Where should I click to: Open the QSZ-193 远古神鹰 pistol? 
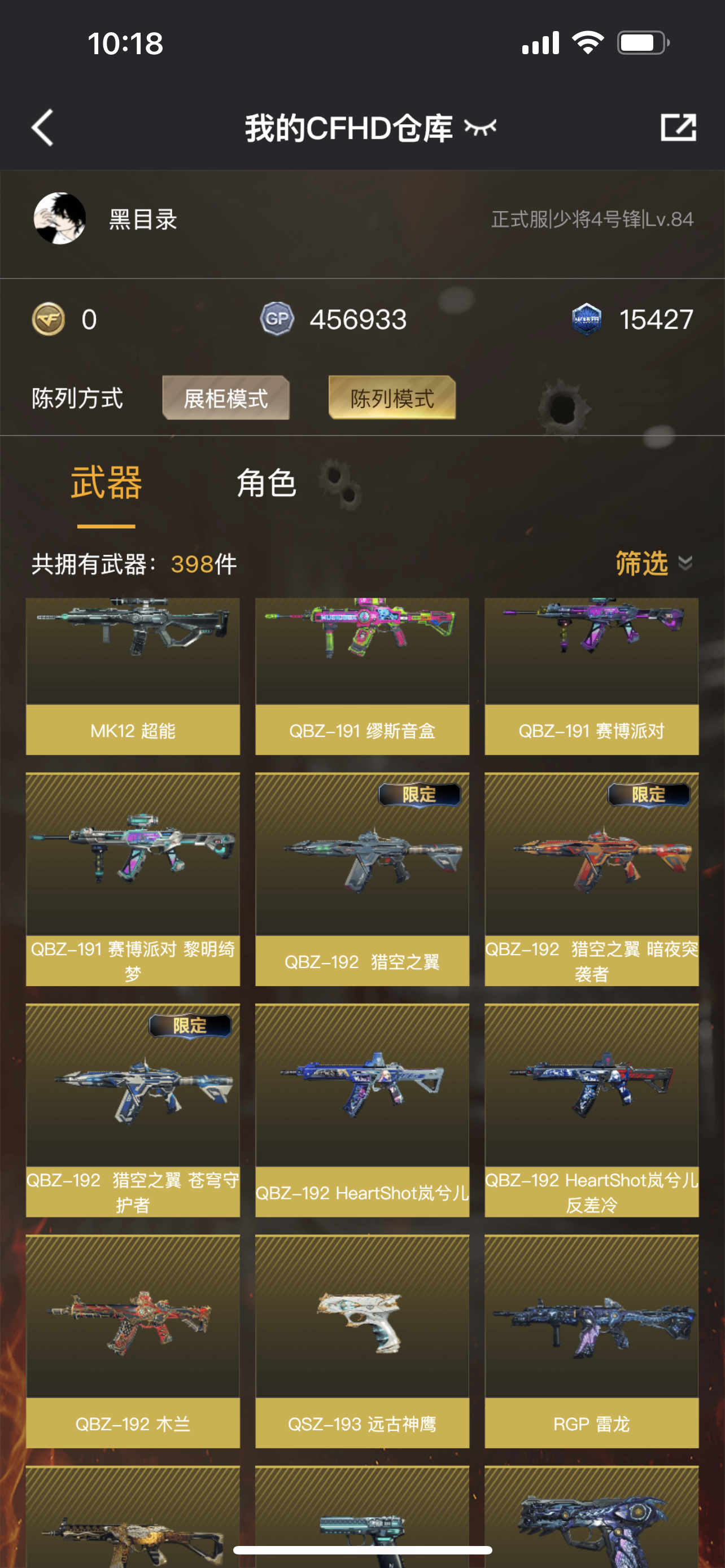(362, 1341)
